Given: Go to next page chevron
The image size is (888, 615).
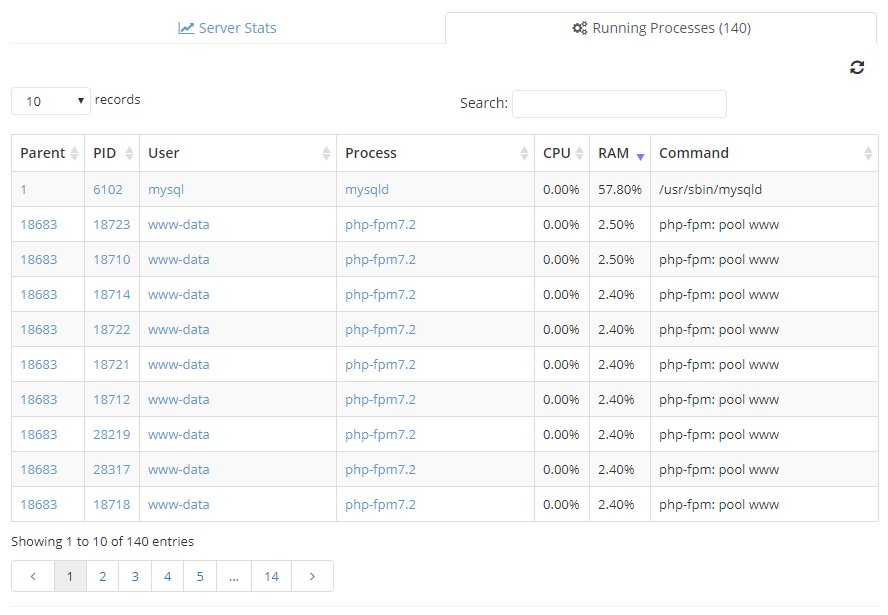Looking at the screenshot, I should click(312, 576).
